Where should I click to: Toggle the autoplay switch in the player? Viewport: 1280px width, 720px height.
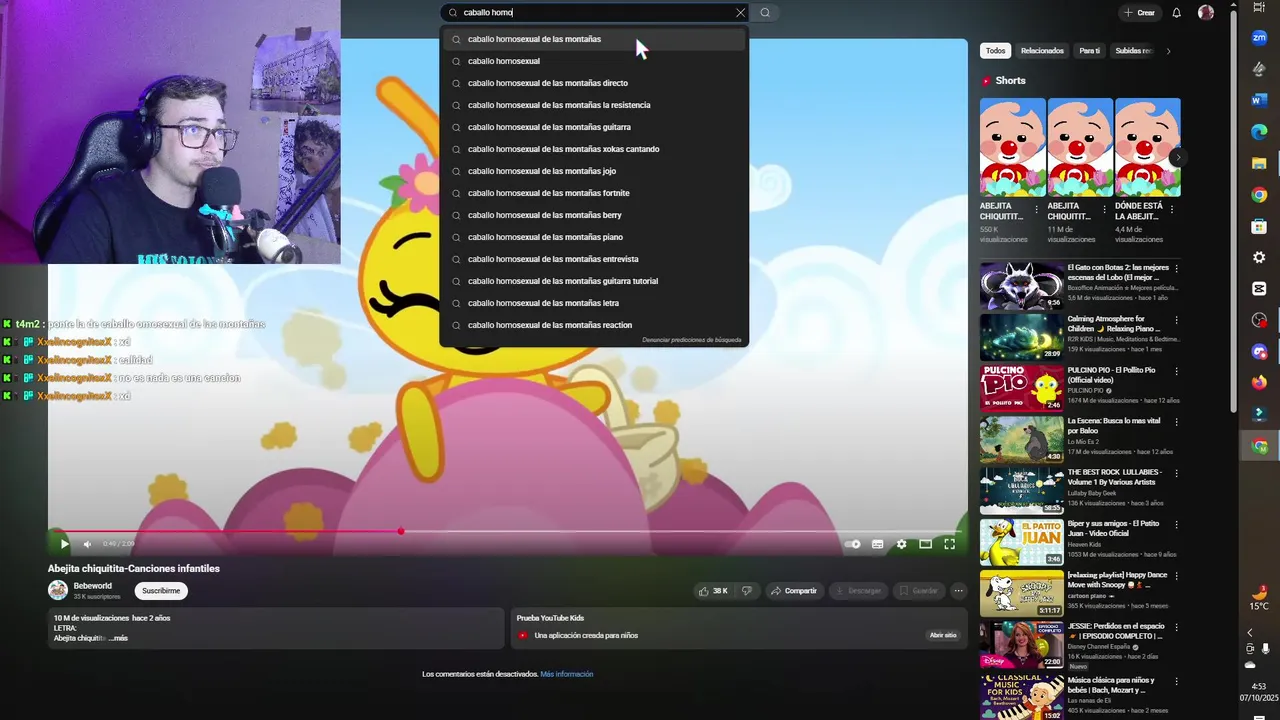pyautogui.click(x=852, y=544)
